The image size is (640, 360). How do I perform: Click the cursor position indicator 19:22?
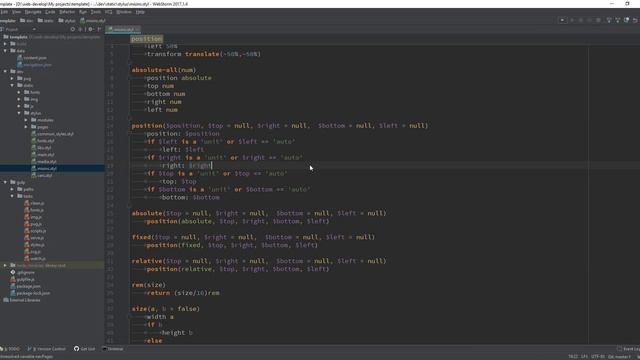tap(573, 357)
